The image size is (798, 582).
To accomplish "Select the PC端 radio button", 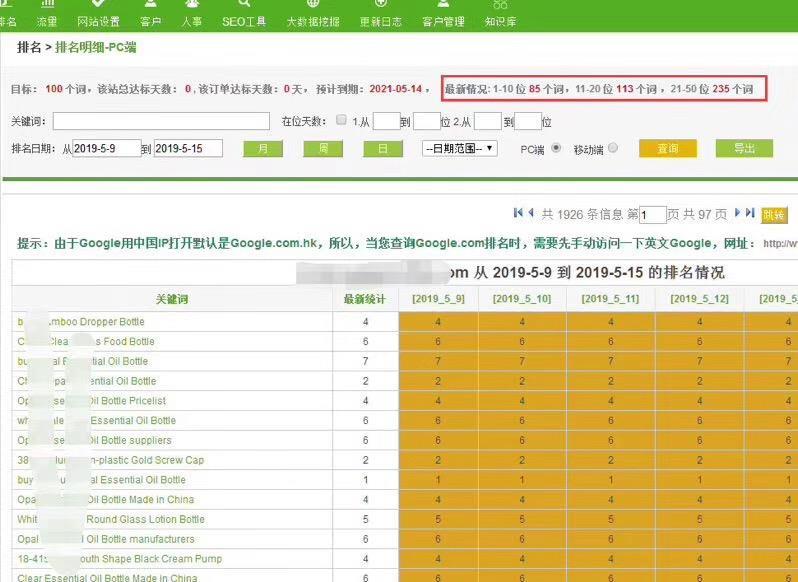I will (x=556, y=148).
